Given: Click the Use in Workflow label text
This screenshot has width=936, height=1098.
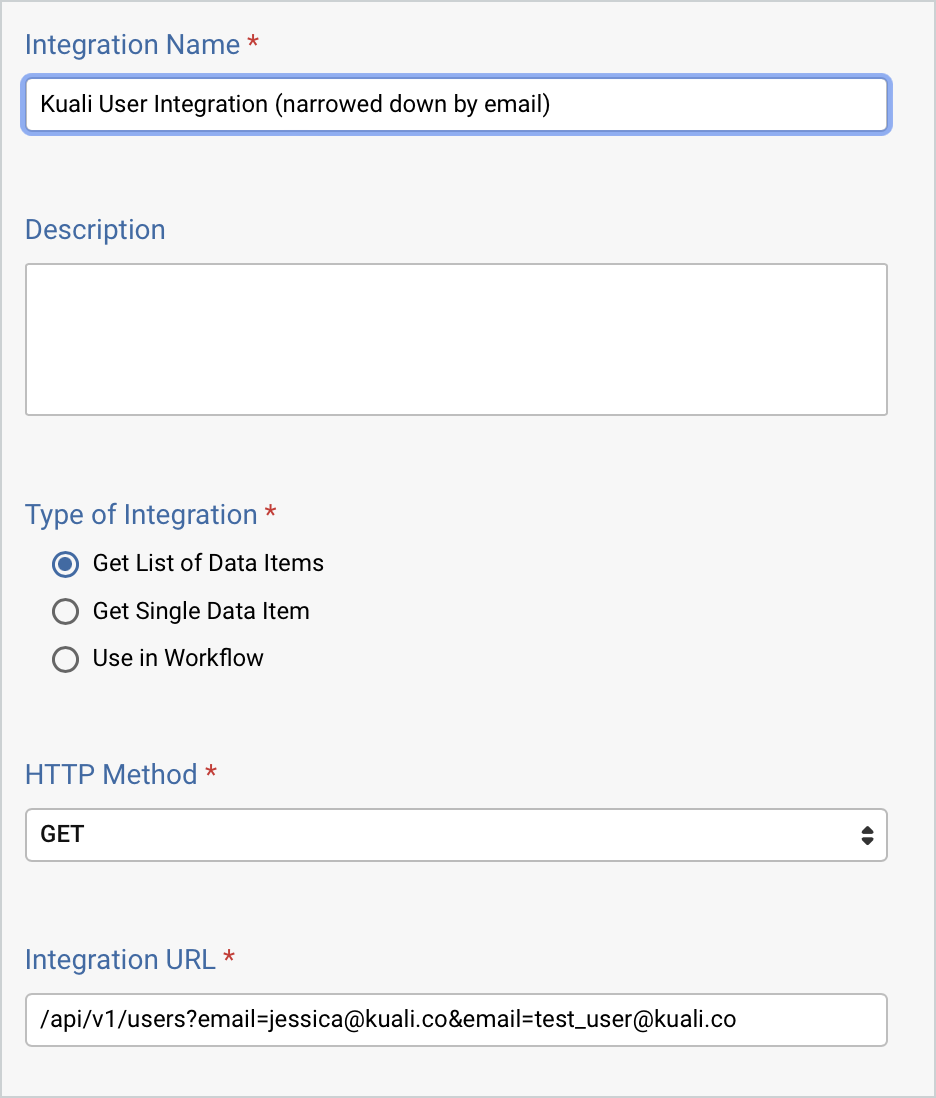Looking at the screenshot, I should click(x=178, y=659).
